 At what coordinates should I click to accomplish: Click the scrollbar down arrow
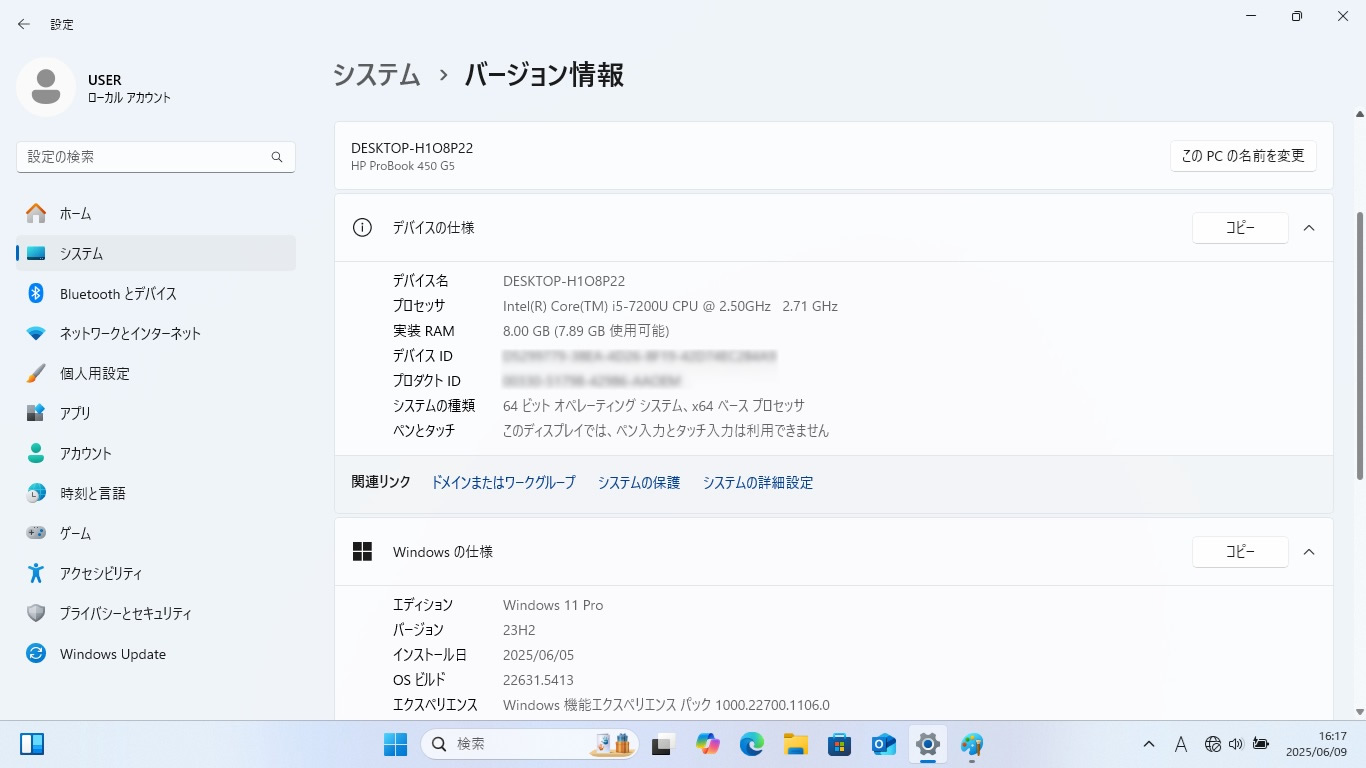tap(1359, 712)
